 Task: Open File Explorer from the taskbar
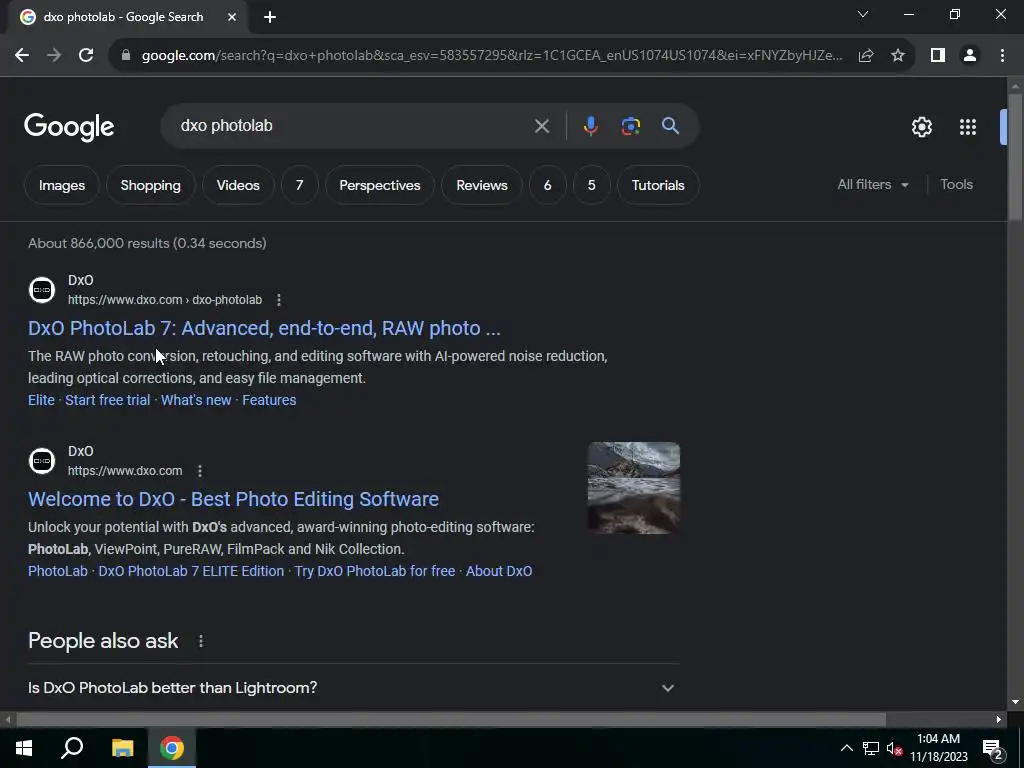click(x=122, y=748)
